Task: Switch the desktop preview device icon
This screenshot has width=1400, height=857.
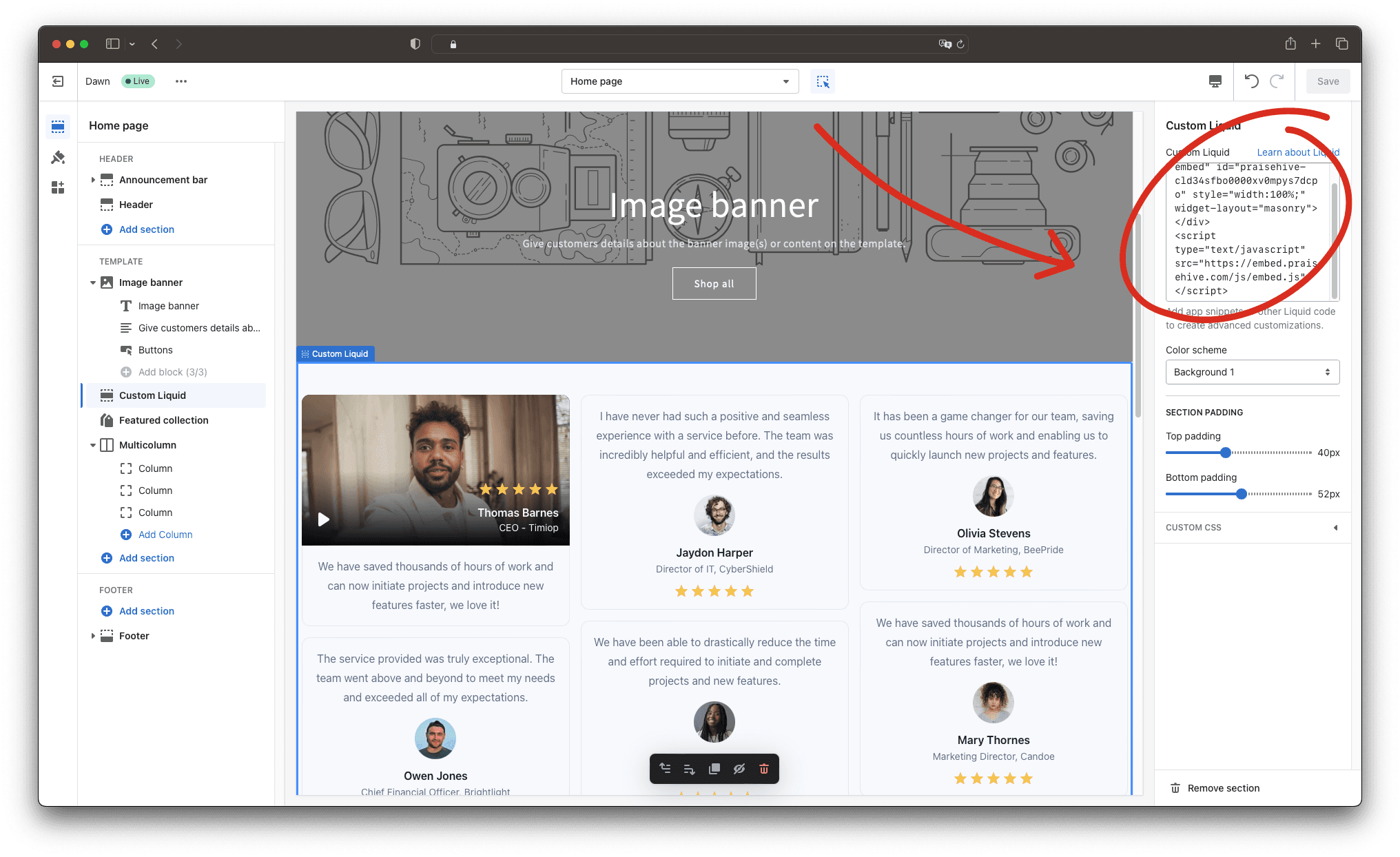Action: tap(1215, 81)
